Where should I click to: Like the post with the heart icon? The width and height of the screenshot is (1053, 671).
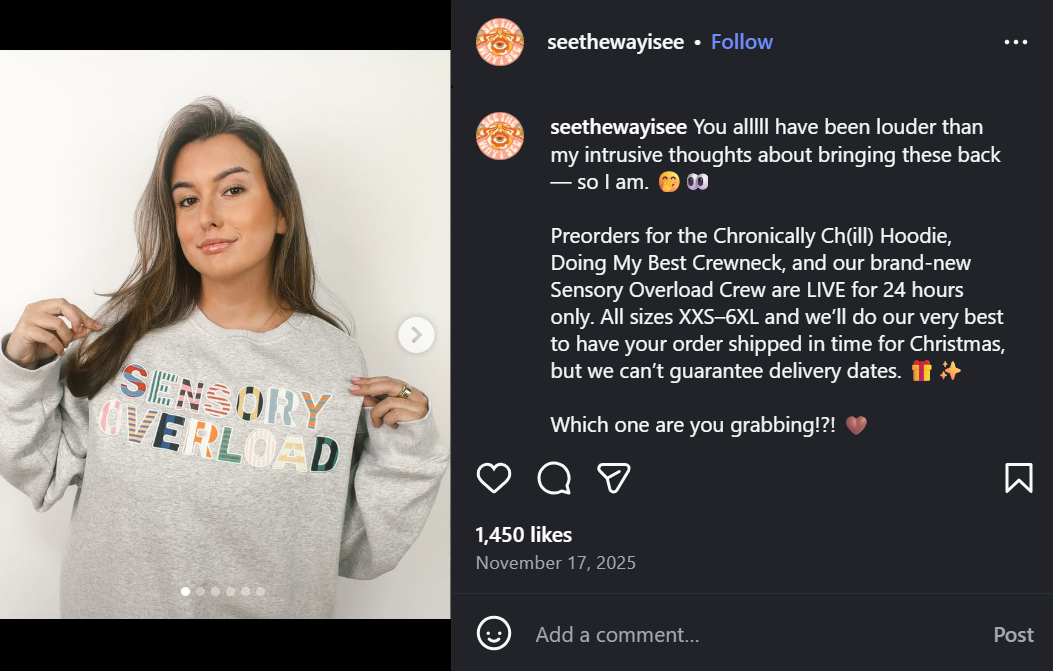[494, 478]
